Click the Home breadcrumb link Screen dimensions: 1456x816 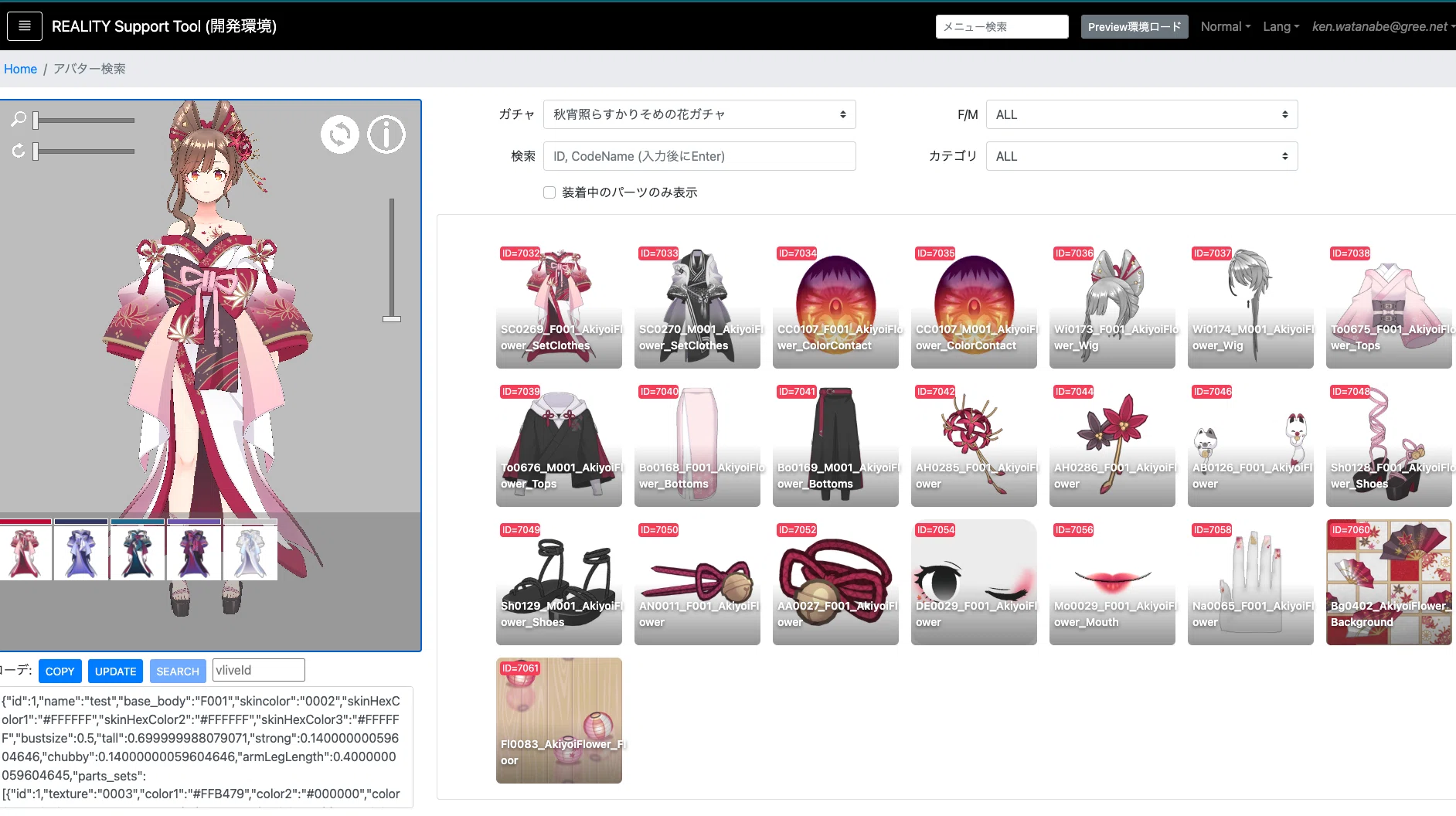(x=20, y=69)
